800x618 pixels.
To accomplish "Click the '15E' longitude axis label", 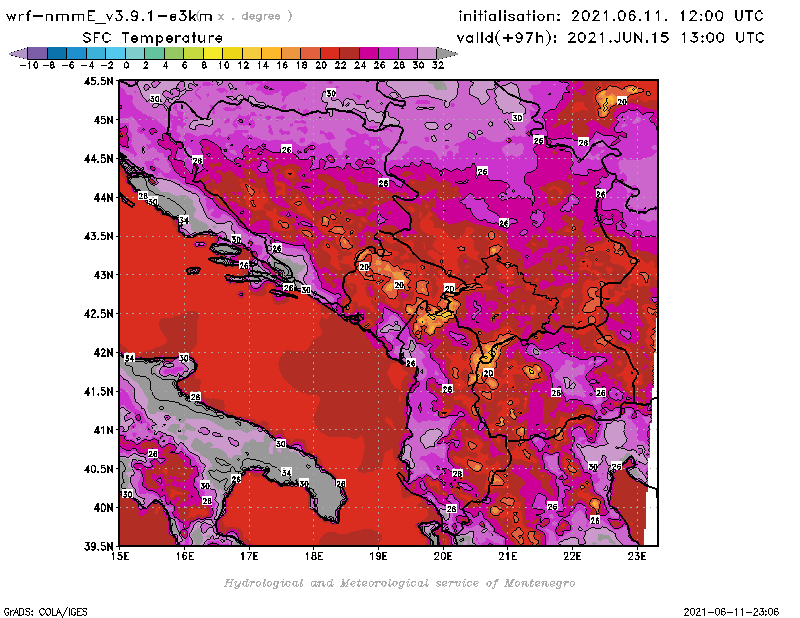I will click(x=120, y=556).
